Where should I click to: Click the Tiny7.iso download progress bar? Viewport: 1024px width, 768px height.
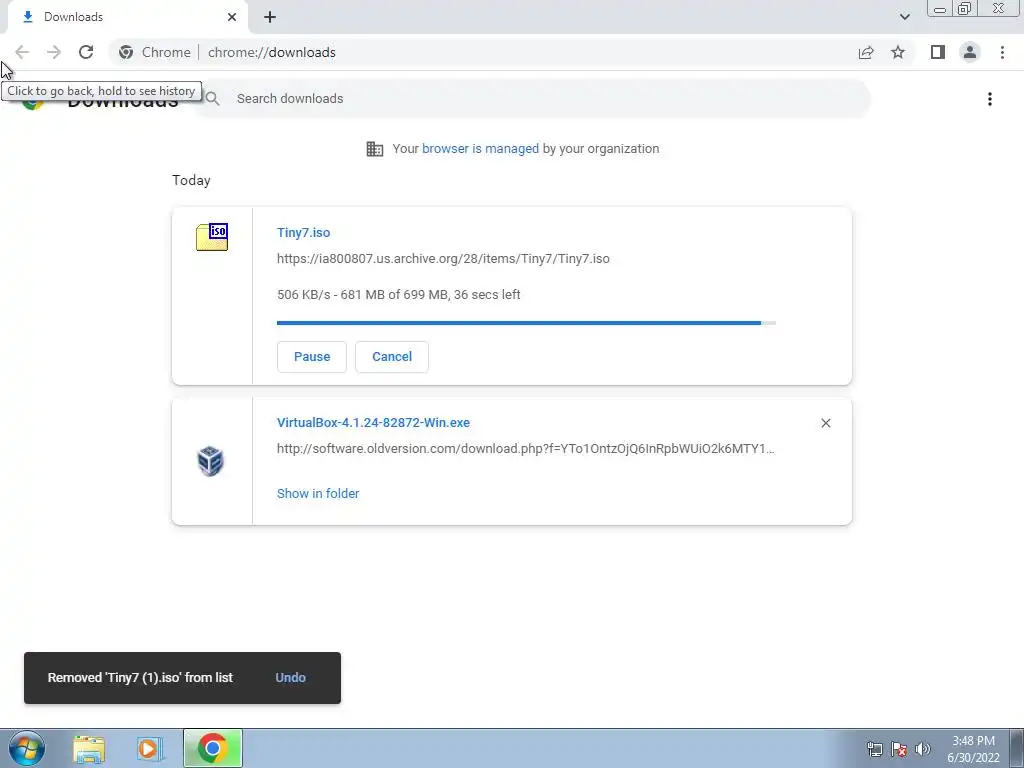(x=526, y=323)
